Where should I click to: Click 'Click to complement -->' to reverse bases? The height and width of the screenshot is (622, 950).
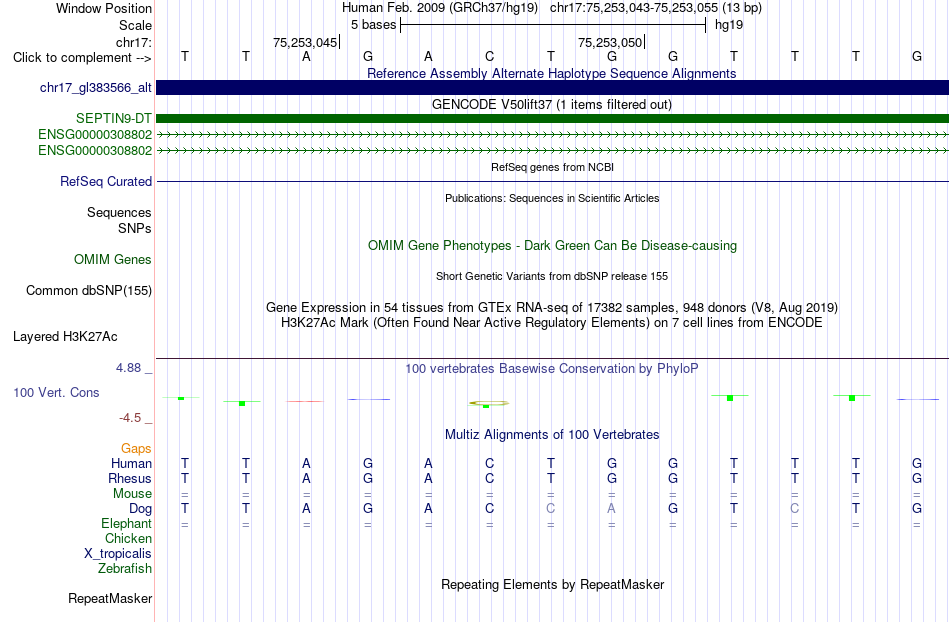pos(82,58)
